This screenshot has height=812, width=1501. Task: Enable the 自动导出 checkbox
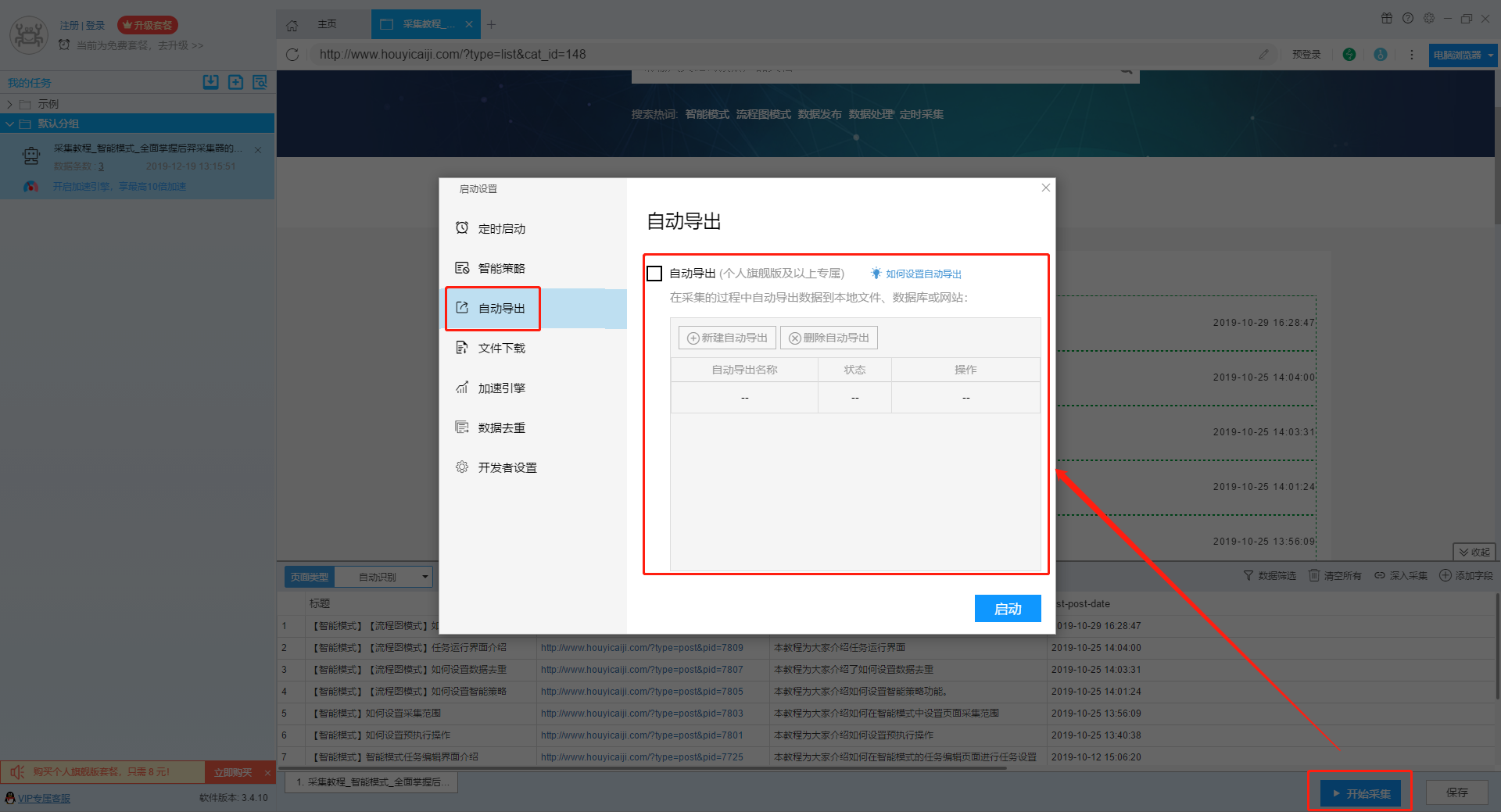[655, 274]
